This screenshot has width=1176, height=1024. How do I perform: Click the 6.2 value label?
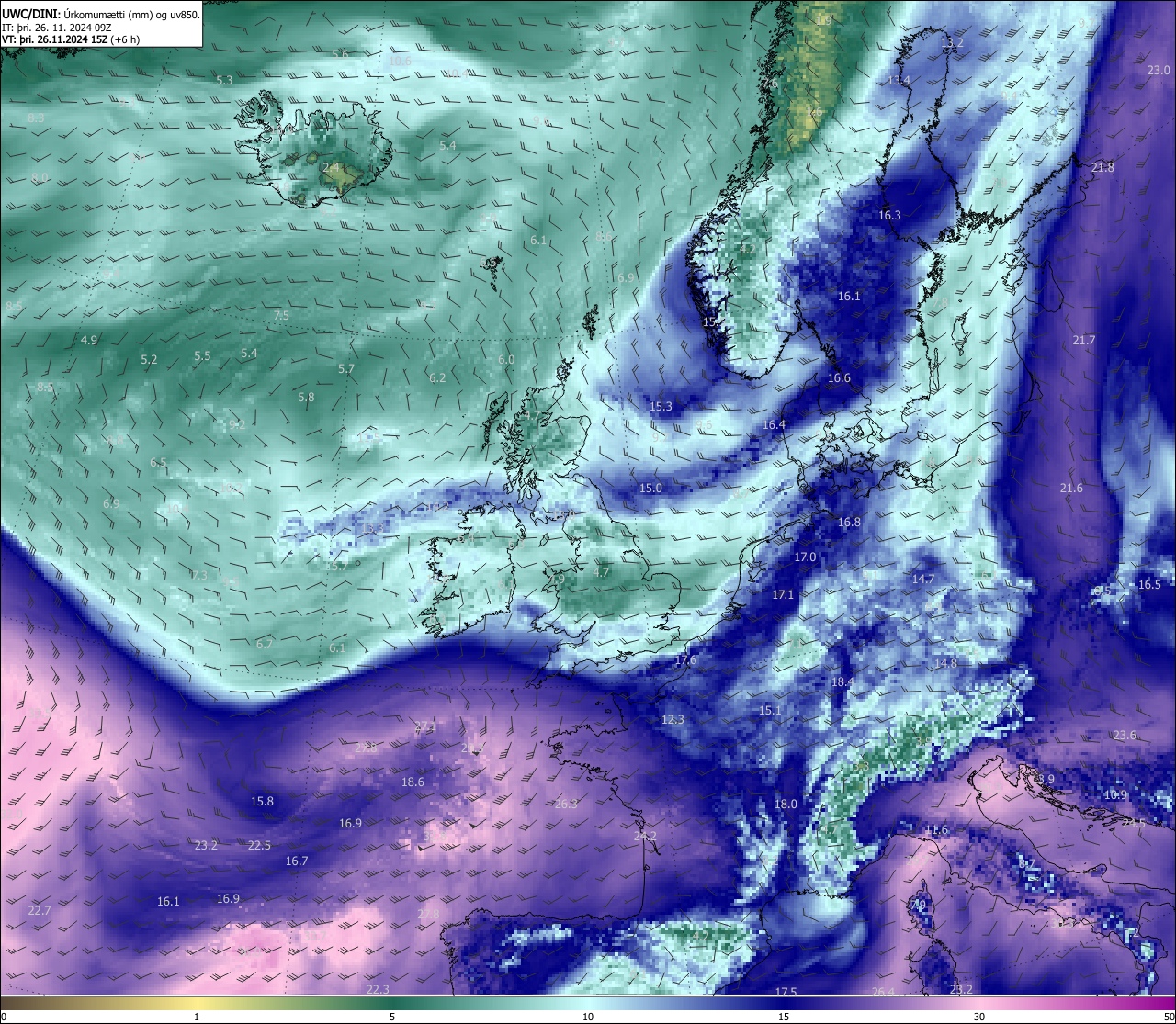click(x=437, y=377)
